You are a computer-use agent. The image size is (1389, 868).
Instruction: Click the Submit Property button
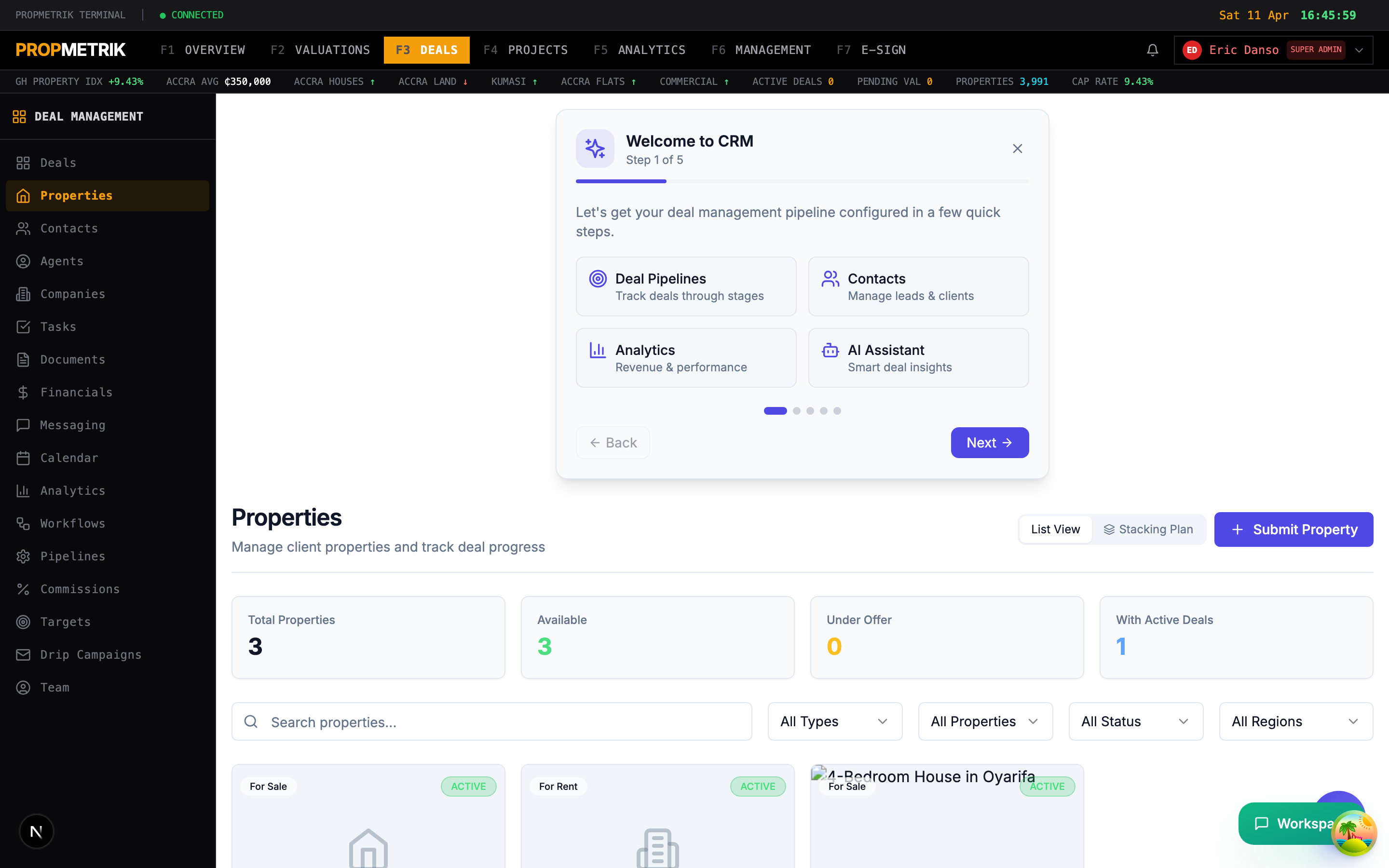pos(1293,529)
